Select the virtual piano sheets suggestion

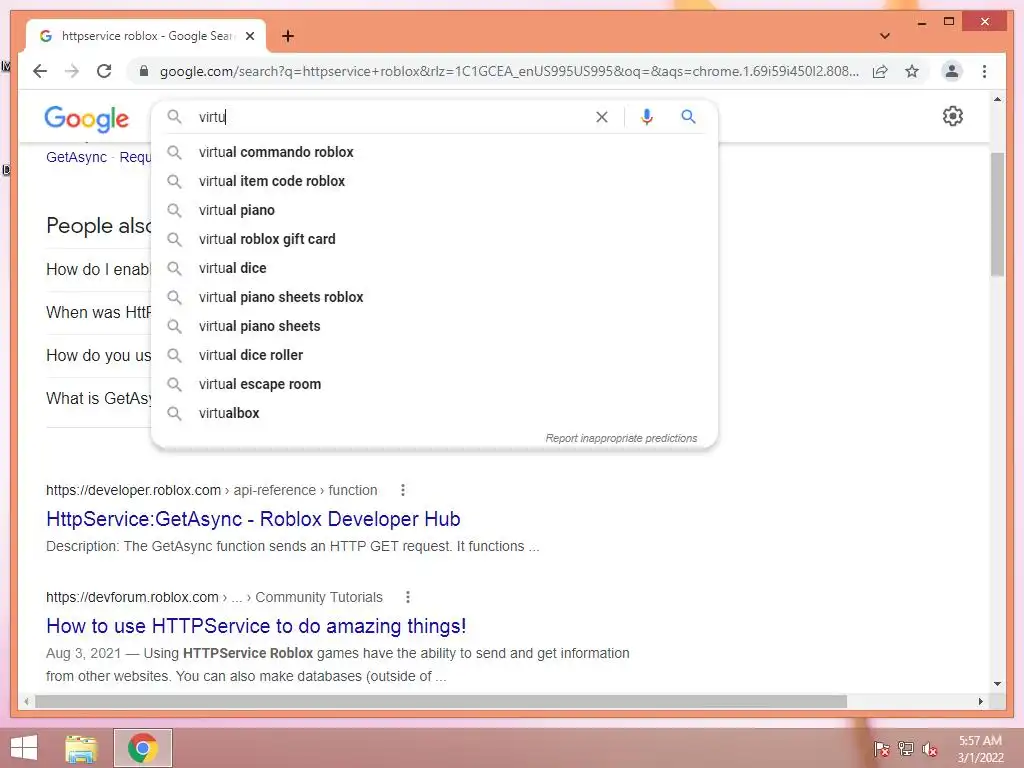[x=434, y=326]
